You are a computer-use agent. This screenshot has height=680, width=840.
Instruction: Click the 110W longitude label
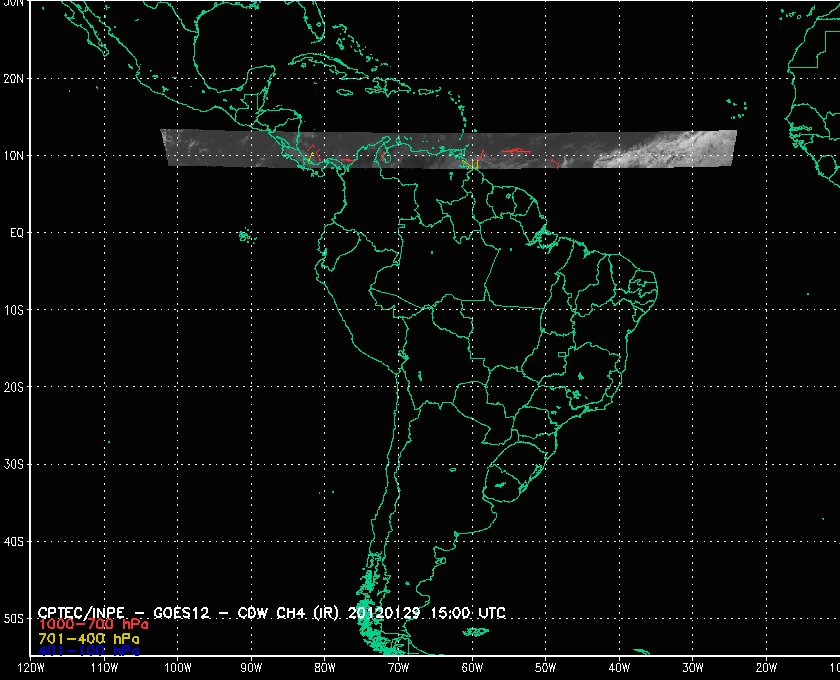pyautogui.click(x=104, y=667)
